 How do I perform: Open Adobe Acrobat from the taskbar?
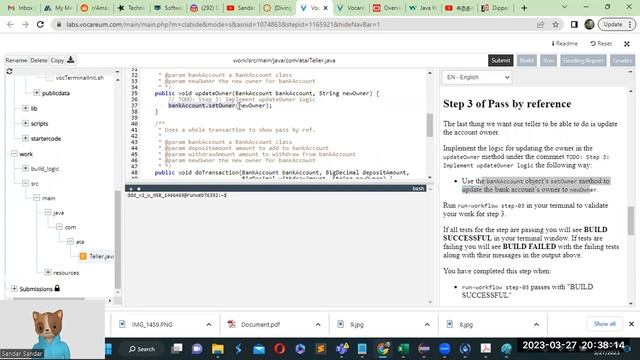click(485, 349)
